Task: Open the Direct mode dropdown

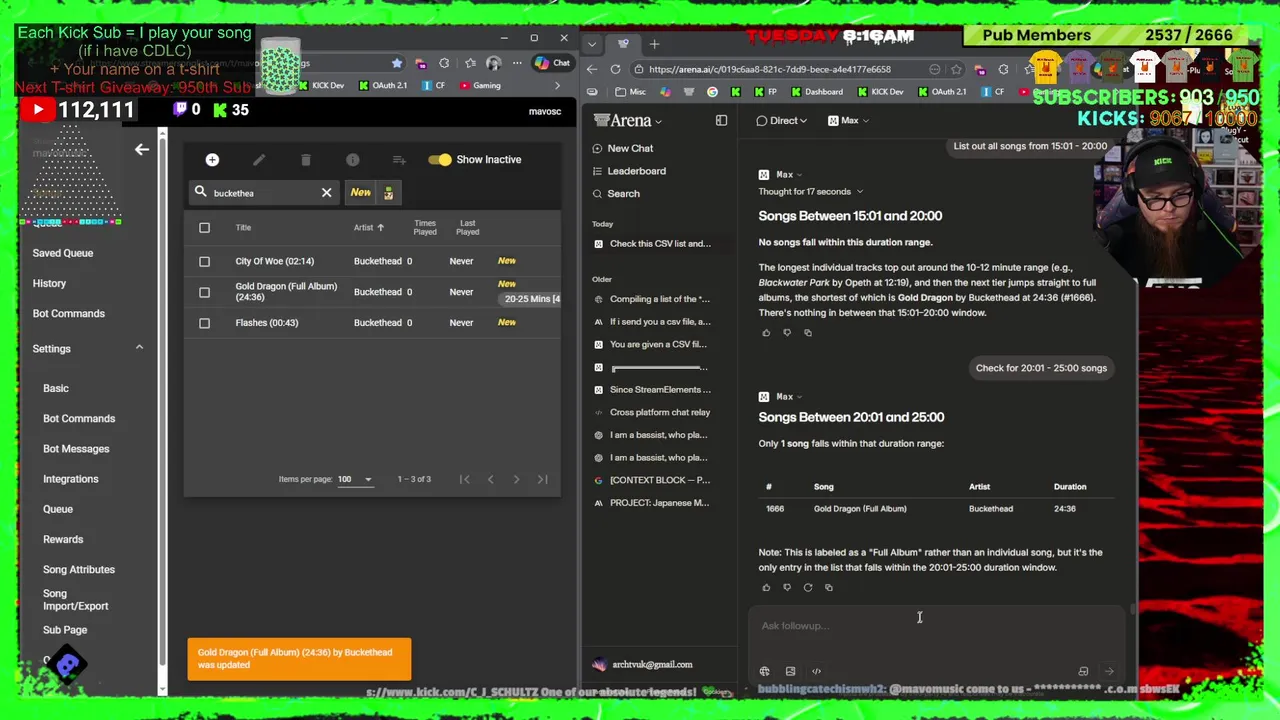Action: coord(783,120)
